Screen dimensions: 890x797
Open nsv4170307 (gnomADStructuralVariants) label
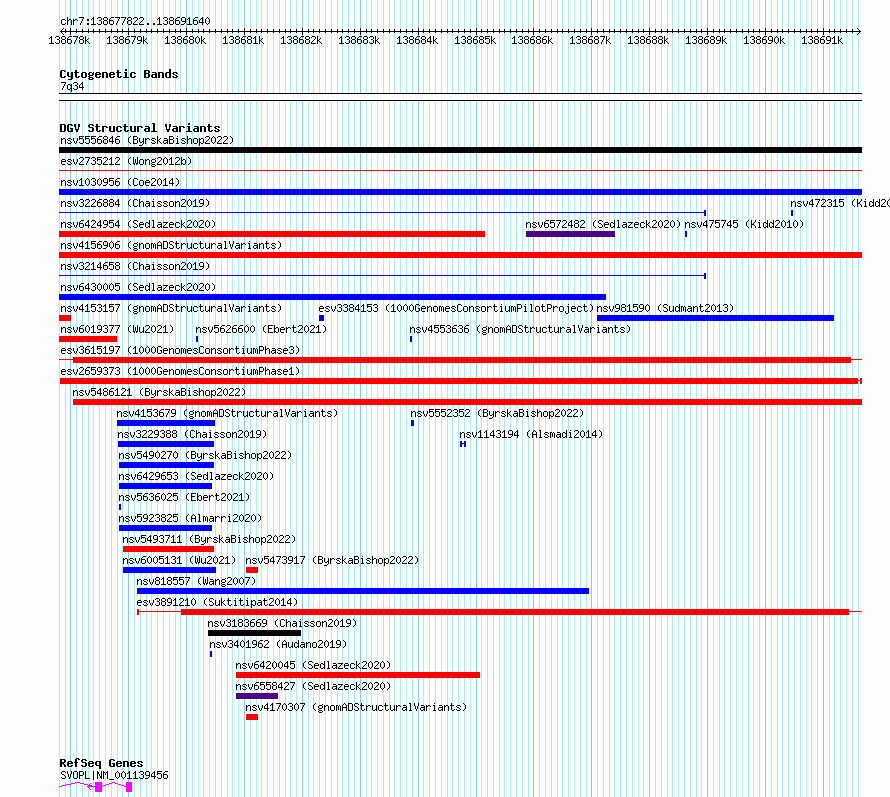(356, 707)
